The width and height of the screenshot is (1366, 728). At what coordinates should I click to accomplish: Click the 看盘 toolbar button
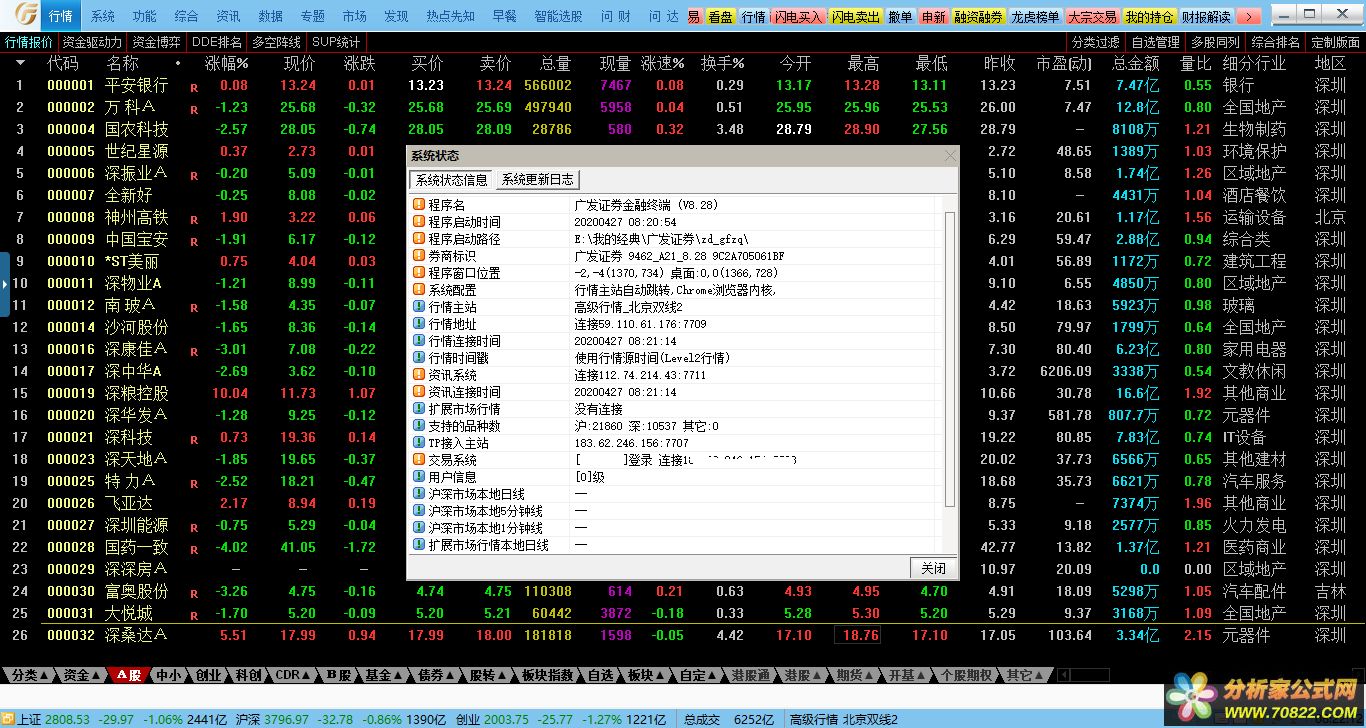[720, 17]
